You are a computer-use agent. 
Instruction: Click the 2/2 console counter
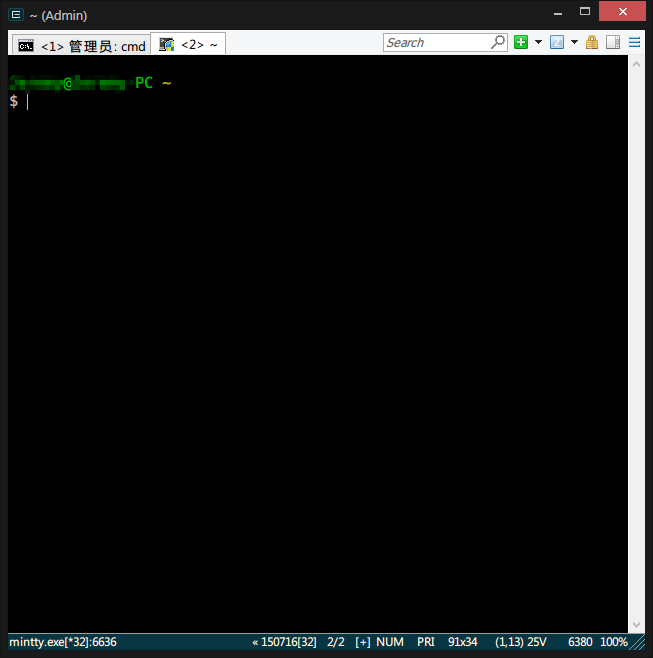click(x=336, y=642)
